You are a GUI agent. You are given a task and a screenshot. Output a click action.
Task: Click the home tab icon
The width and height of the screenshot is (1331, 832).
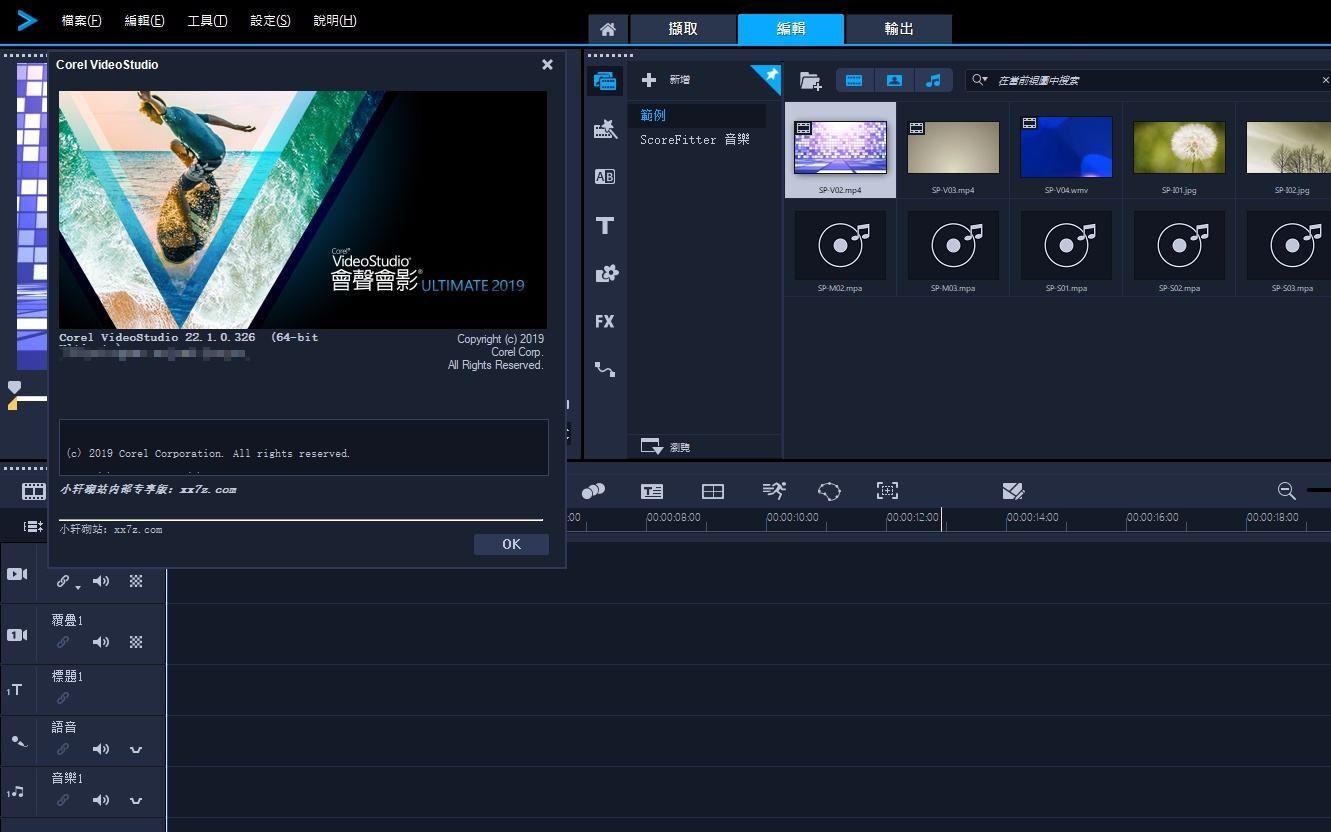click(607, 29)
